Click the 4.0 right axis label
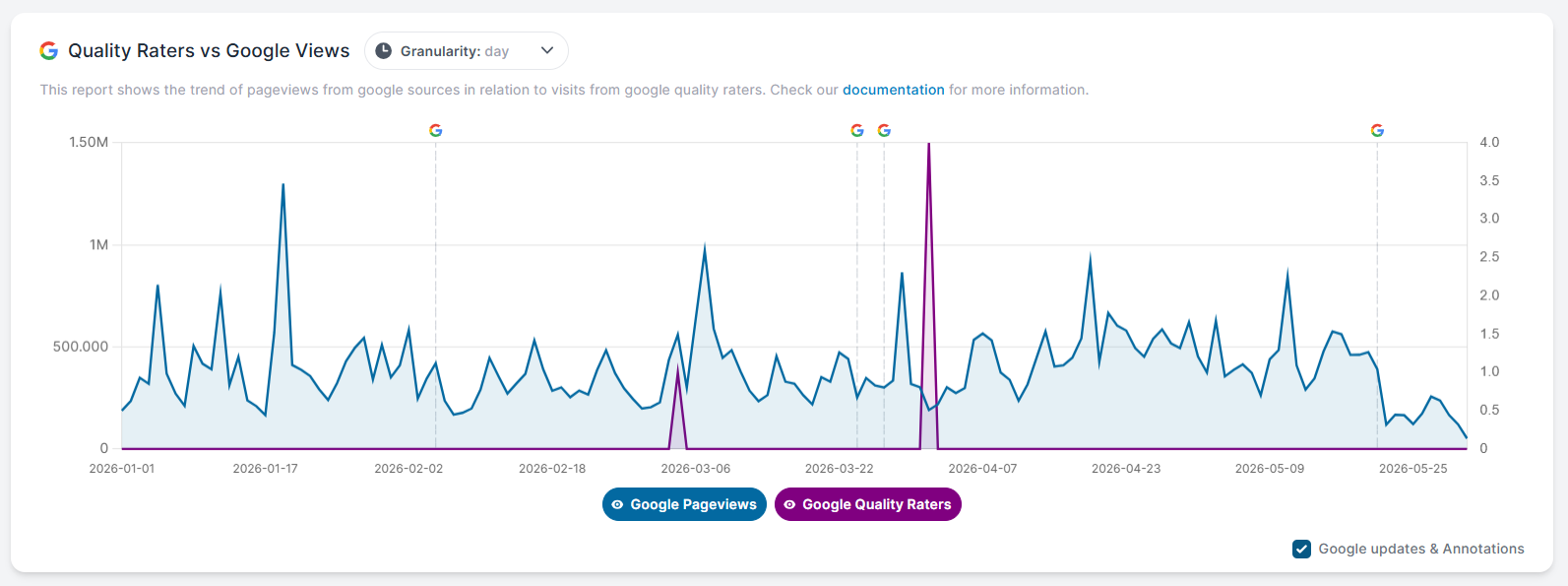 [1489, 142]
